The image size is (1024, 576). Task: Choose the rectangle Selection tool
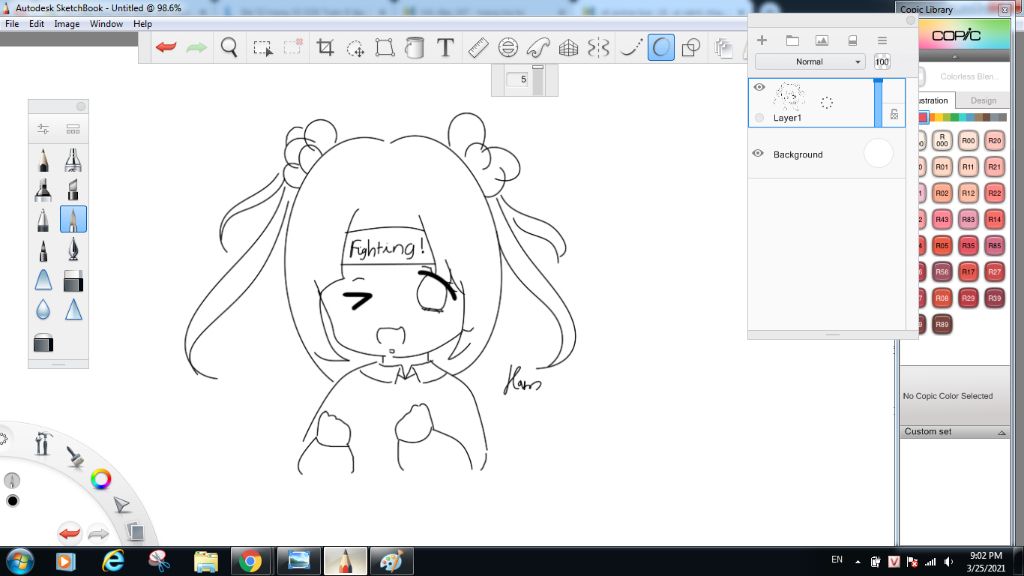[263, 48]
